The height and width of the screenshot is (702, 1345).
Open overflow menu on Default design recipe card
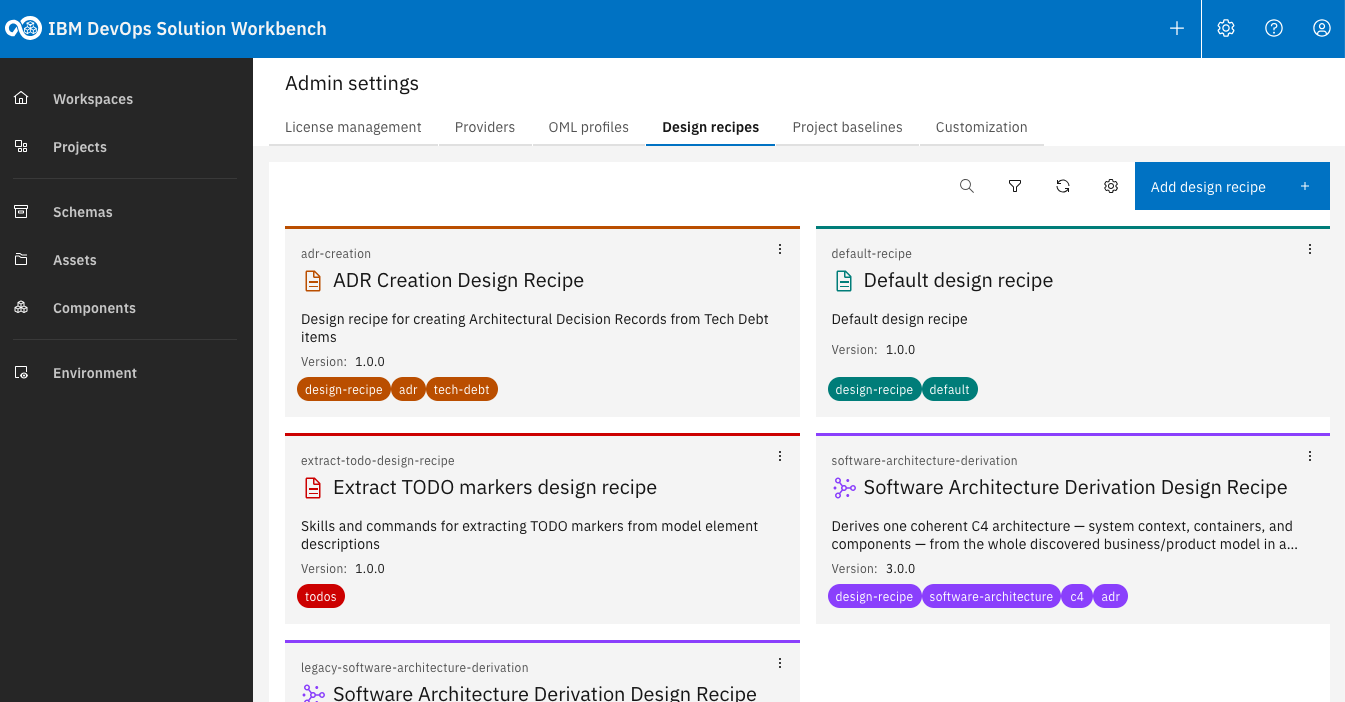1310,249
